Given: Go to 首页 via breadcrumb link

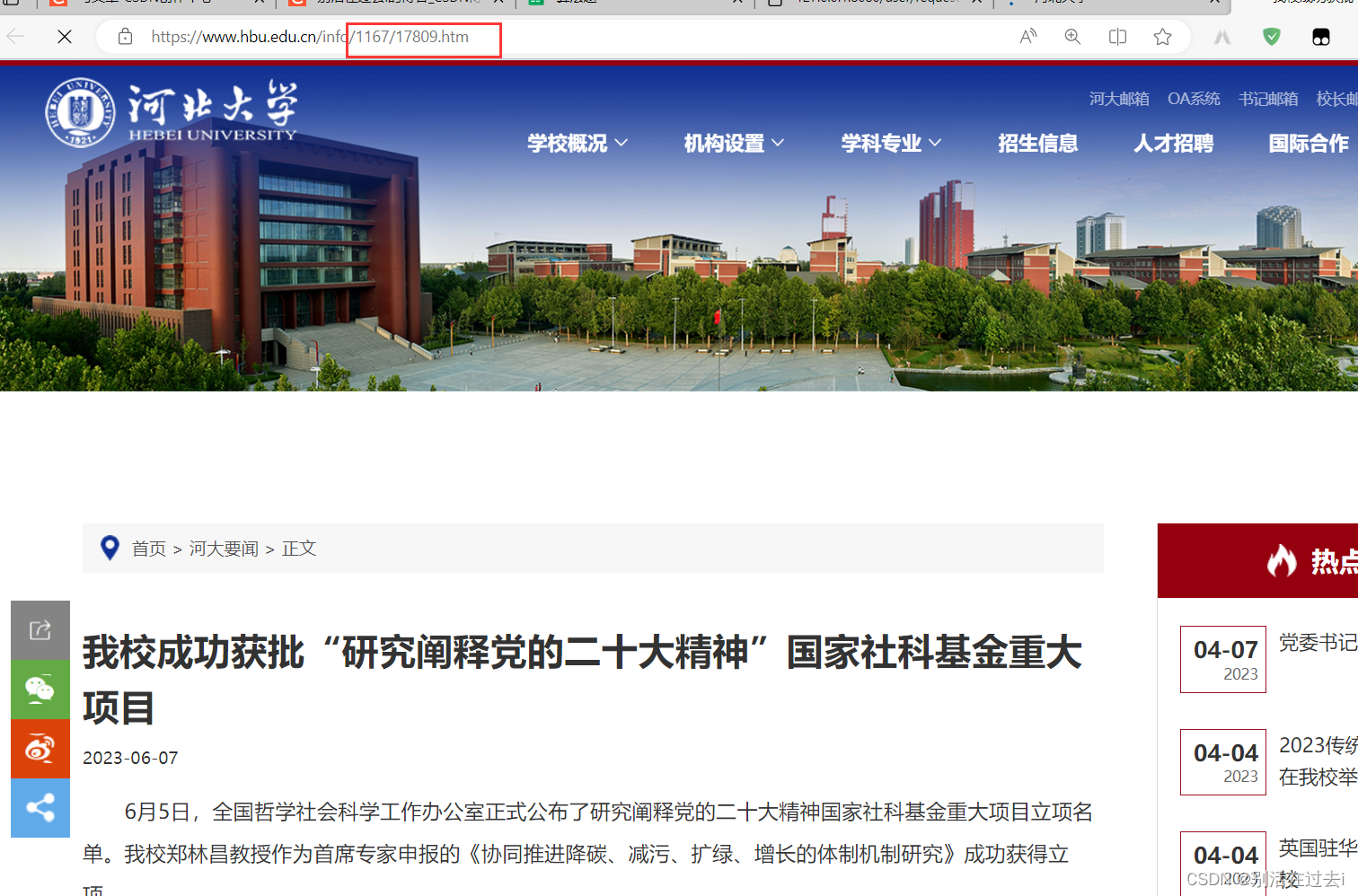Looking at the screenshot, I should 149,549.
